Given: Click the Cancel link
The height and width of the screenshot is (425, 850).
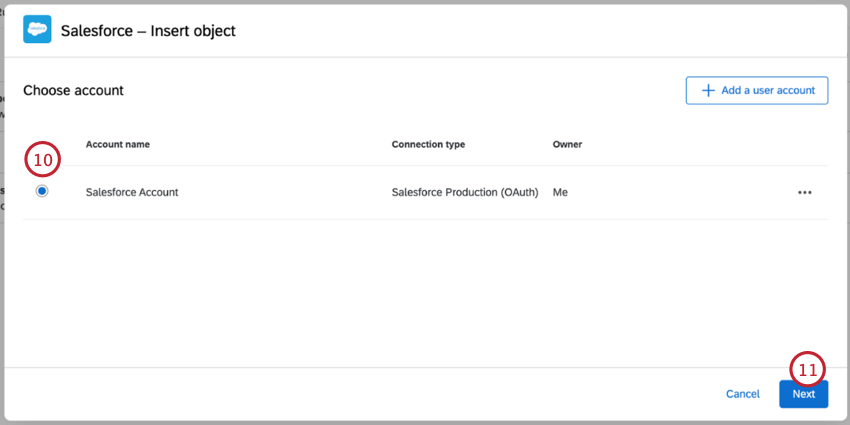Looking at the screenshot, I should 742,394.
